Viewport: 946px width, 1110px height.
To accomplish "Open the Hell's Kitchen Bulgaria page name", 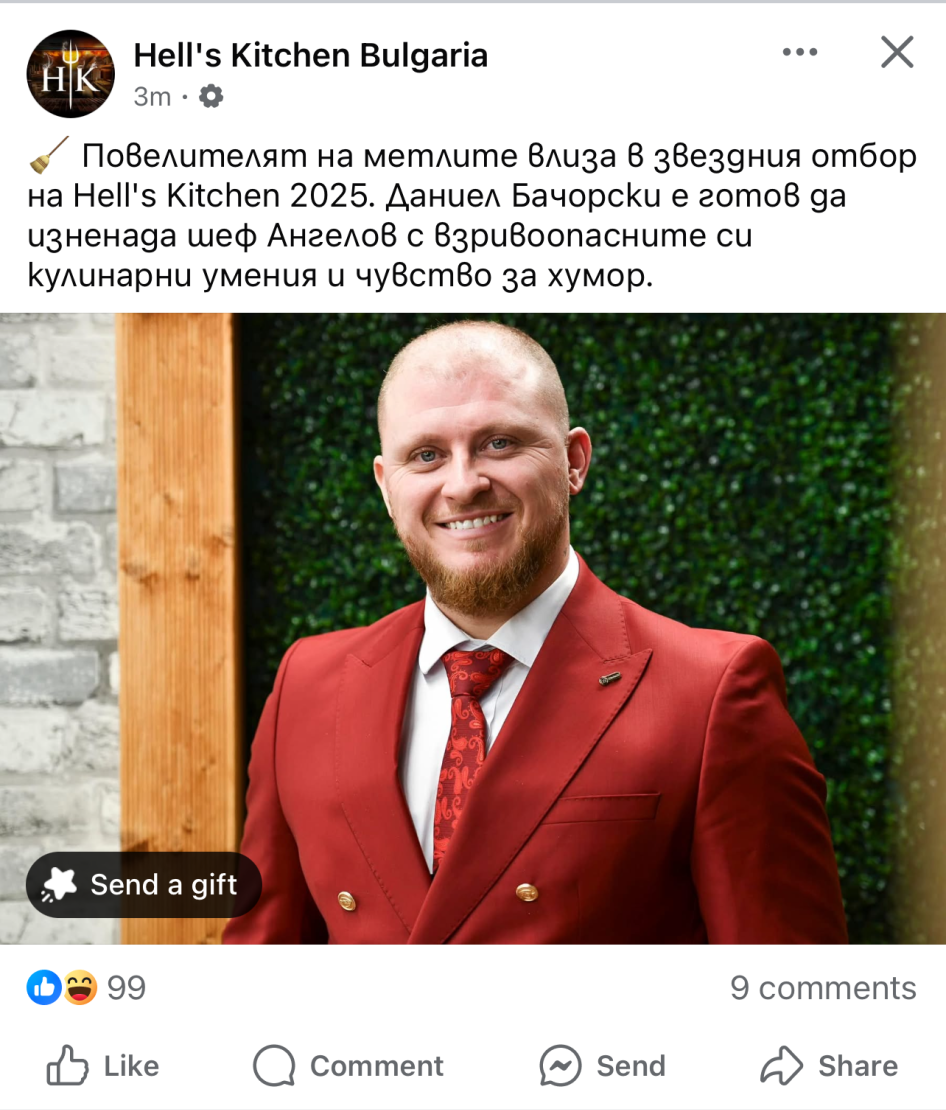I will click(x=311, y=55).
